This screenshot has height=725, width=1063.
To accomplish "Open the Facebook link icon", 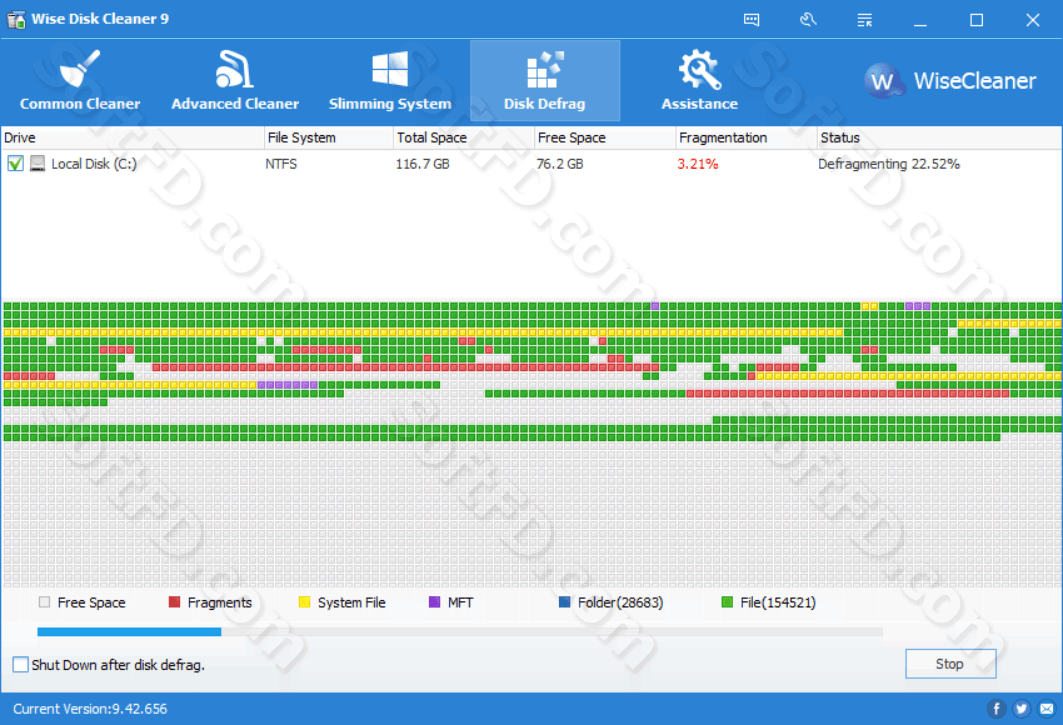I will 996,709.
